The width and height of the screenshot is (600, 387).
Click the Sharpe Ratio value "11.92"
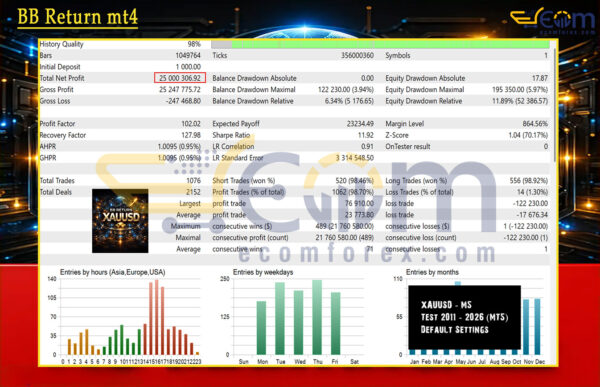pos(366,135)
